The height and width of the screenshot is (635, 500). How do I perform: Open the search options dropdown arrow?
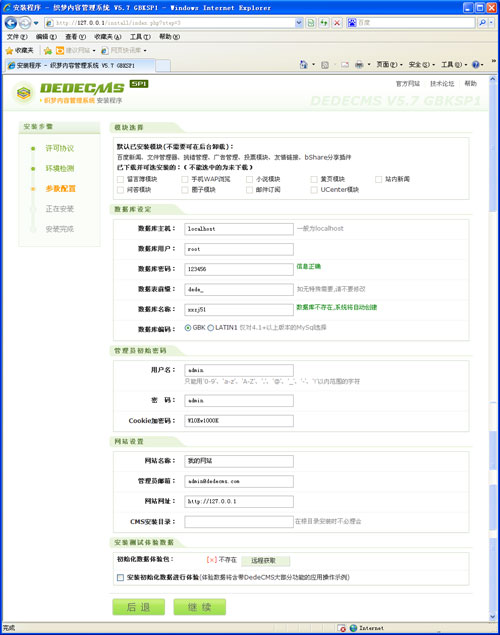point(491,23)
